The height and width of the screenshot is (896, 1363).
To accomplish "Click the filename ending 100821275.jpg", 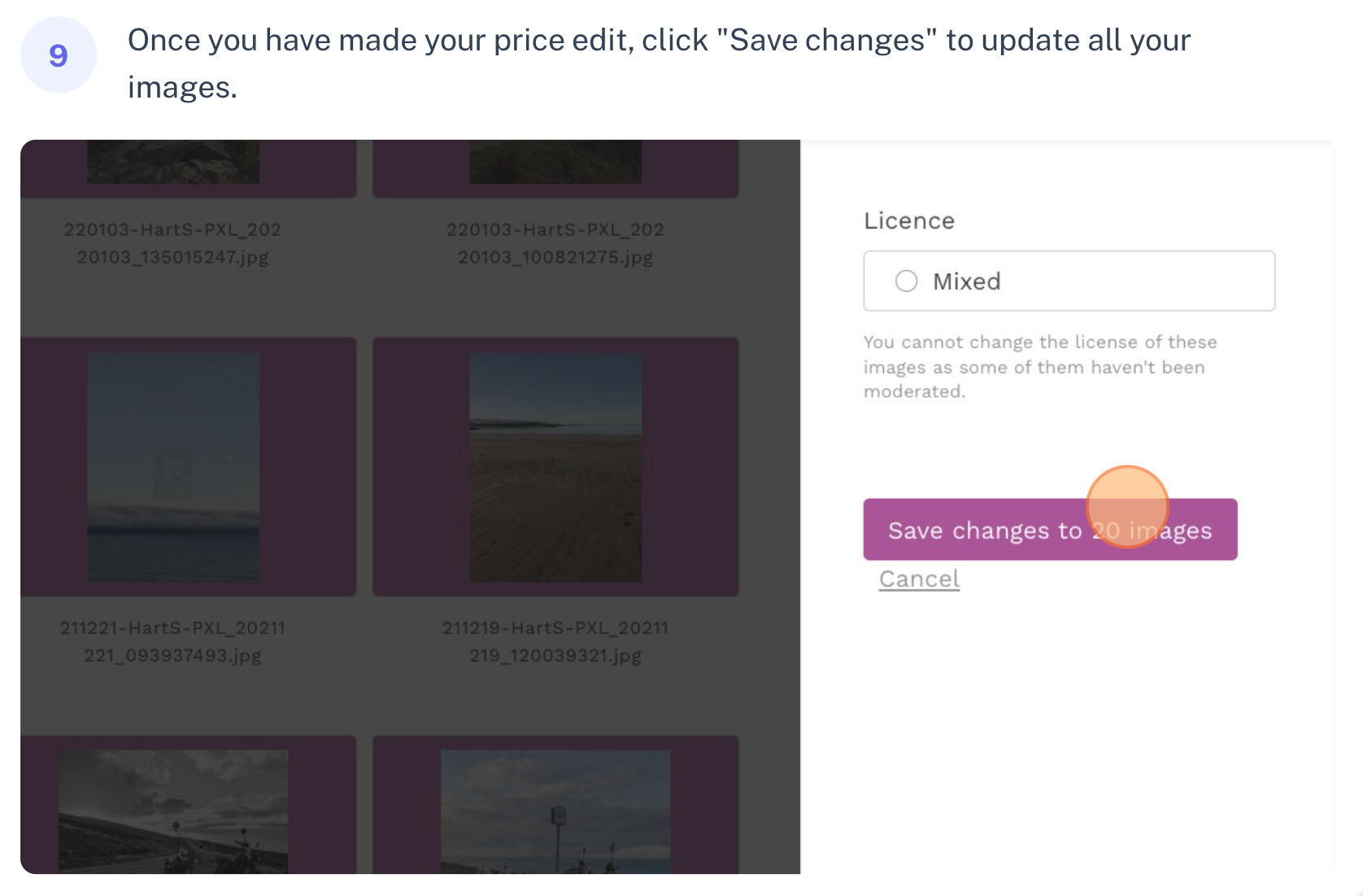I will 555,243.
